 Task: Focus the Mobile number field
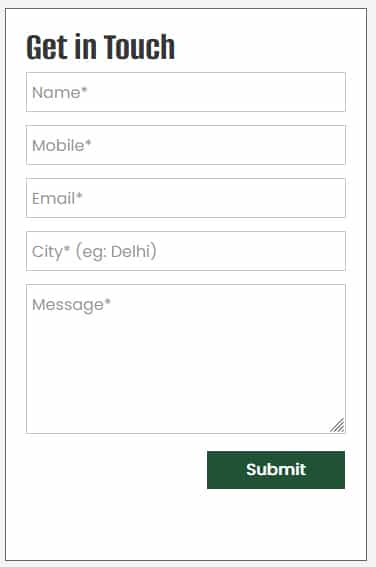tap(186, 145)
